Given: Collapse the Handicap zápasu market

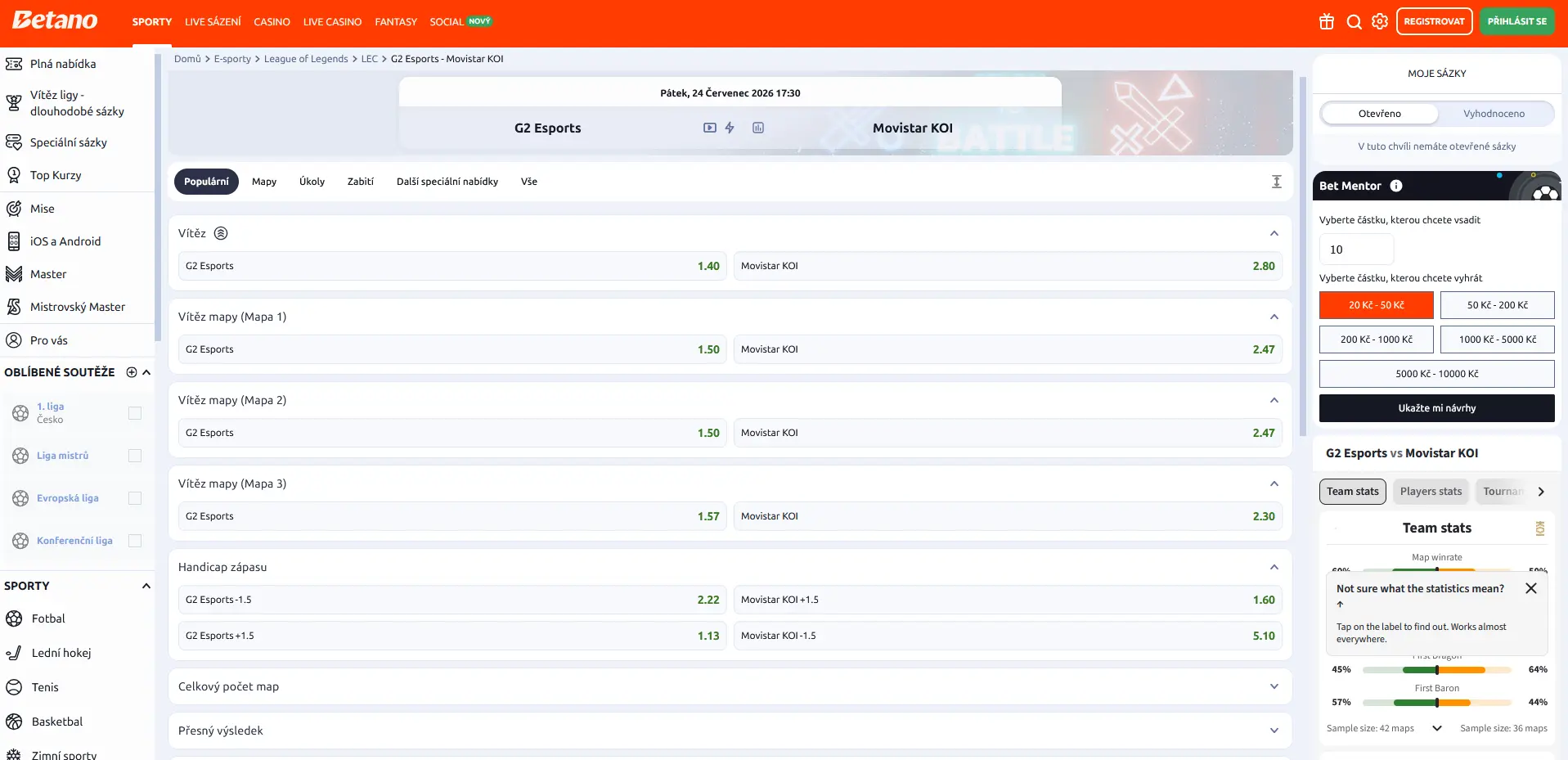Looking at the screenshot, I should click(1274, 567).
